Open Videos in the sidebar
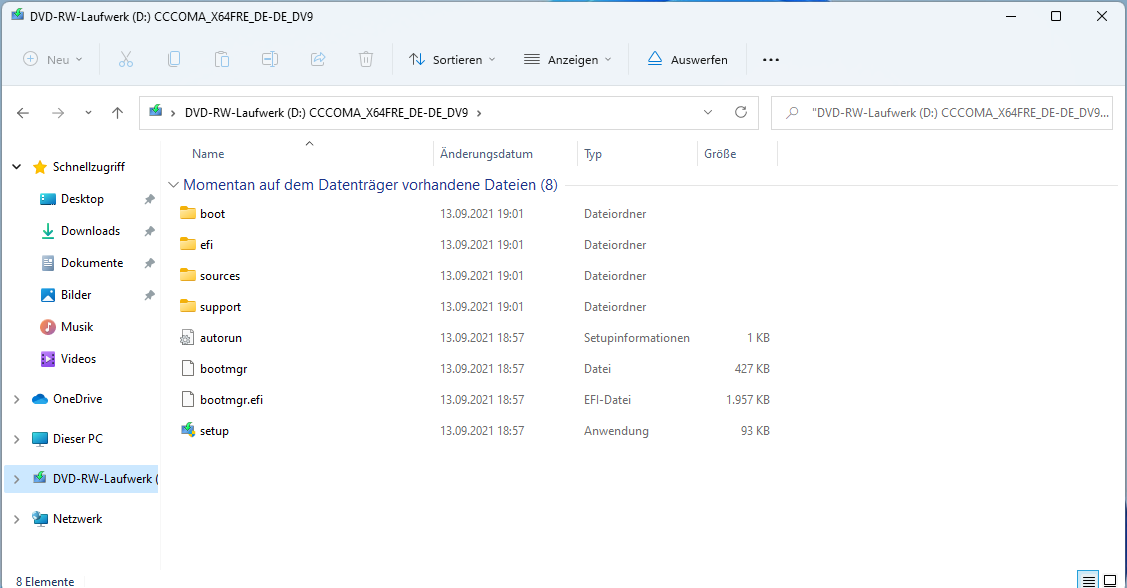 click(x=78, y=359)
